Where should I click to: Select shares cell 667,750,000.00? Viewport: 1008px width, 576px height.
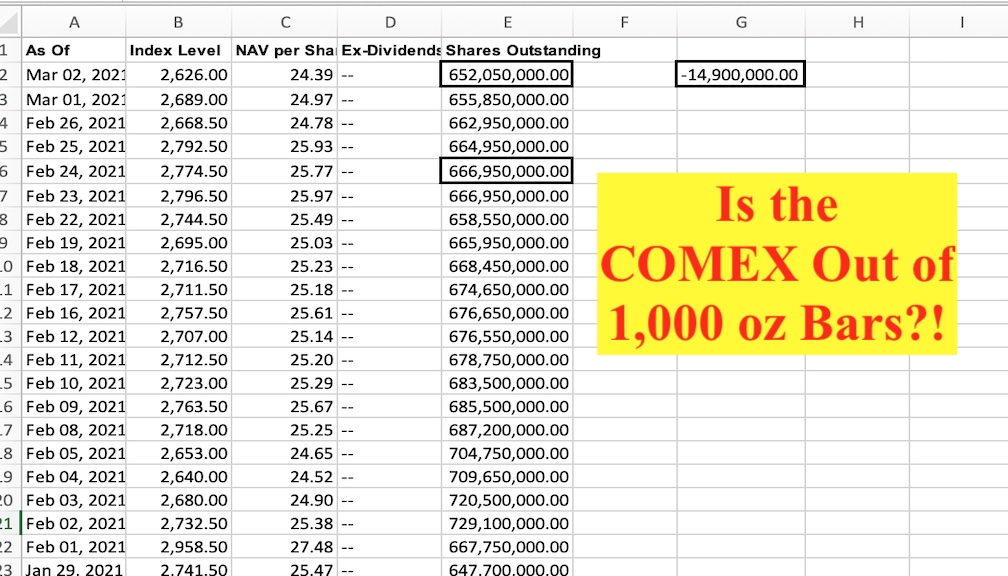click(507, 547)
